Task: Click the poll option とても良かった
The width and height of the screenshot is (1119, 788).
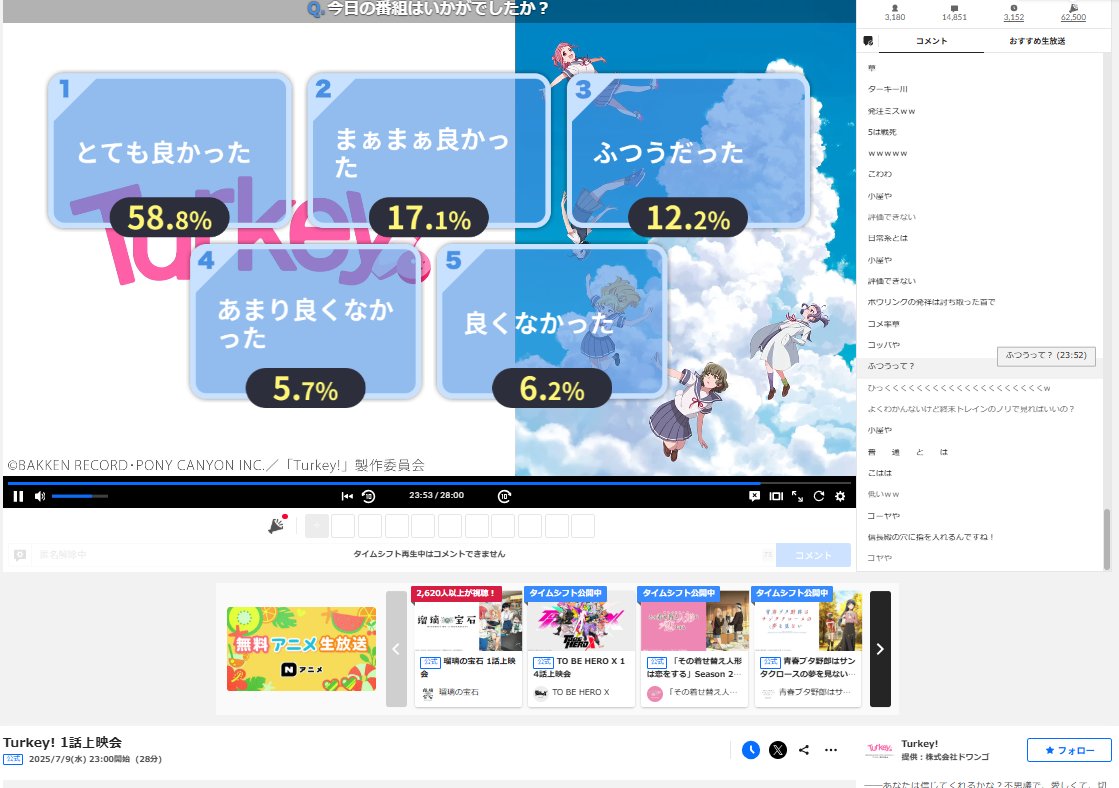Action: coord(170,150)
